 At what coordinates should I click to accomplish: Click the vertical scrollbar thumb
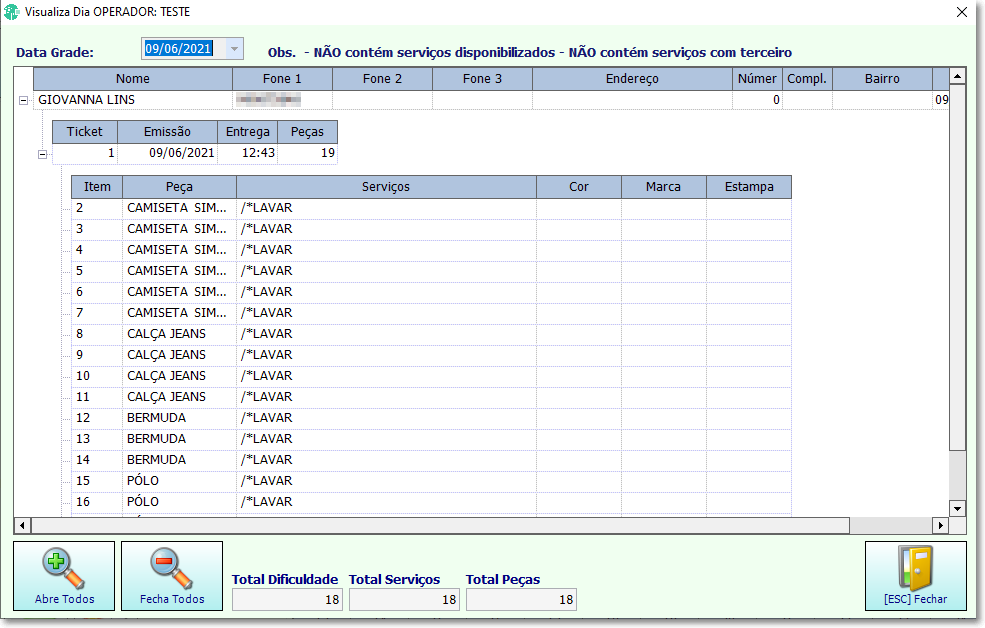coord(957,267)
